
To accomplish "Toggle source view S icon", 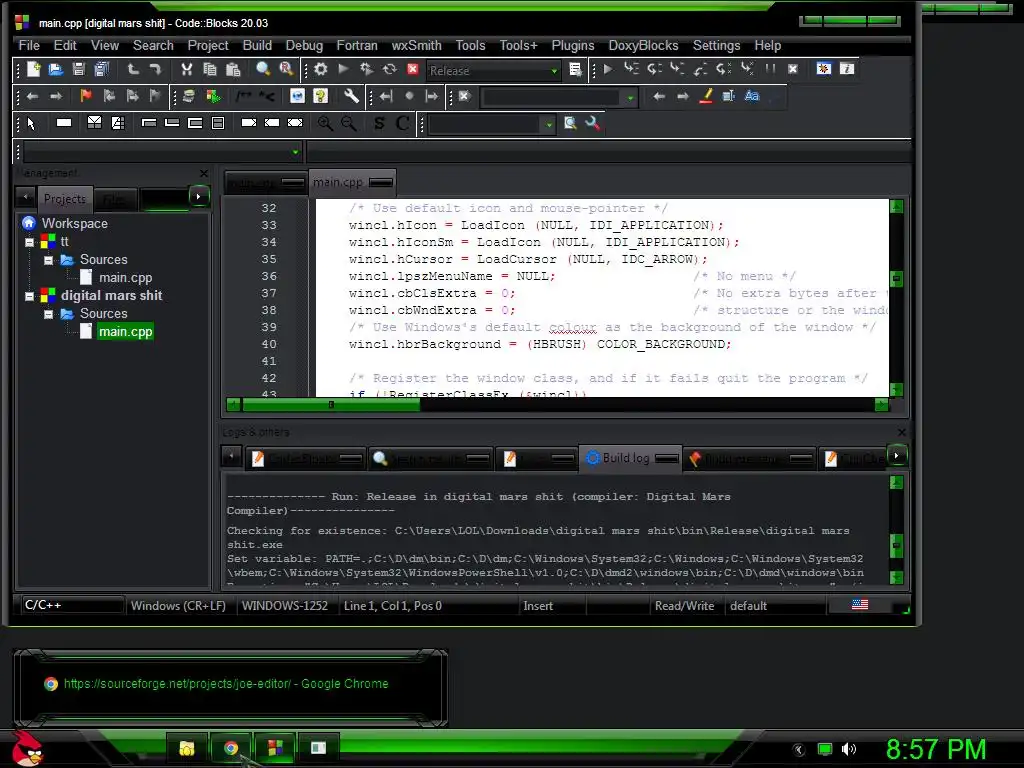I will coord(379,123).
